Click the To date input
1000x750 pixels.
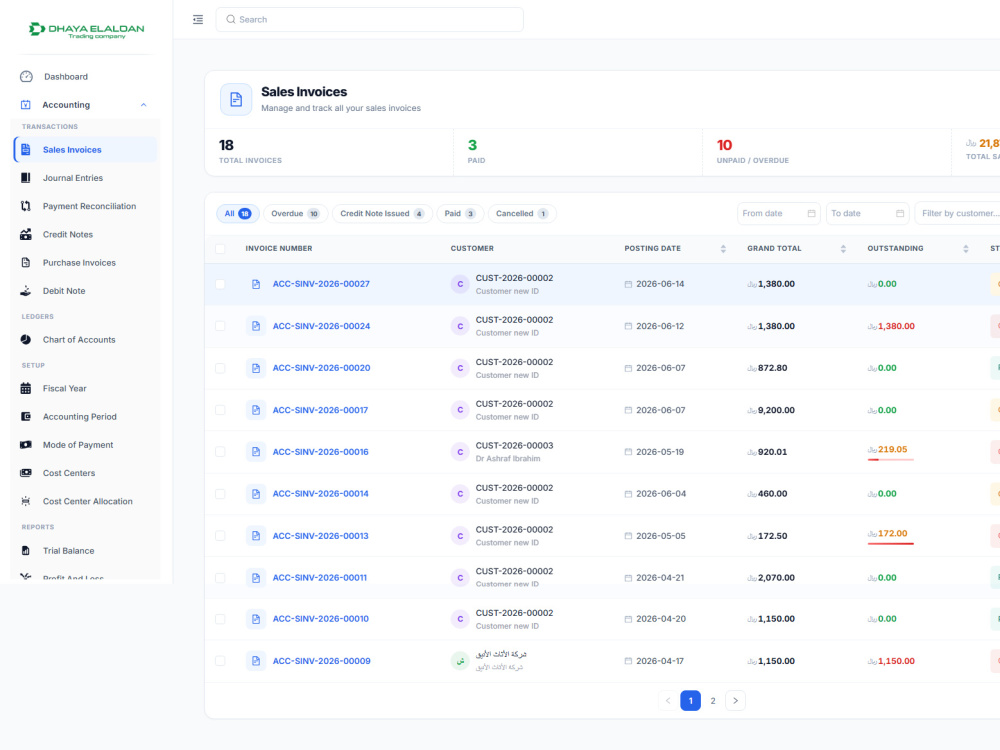point(867,214)
